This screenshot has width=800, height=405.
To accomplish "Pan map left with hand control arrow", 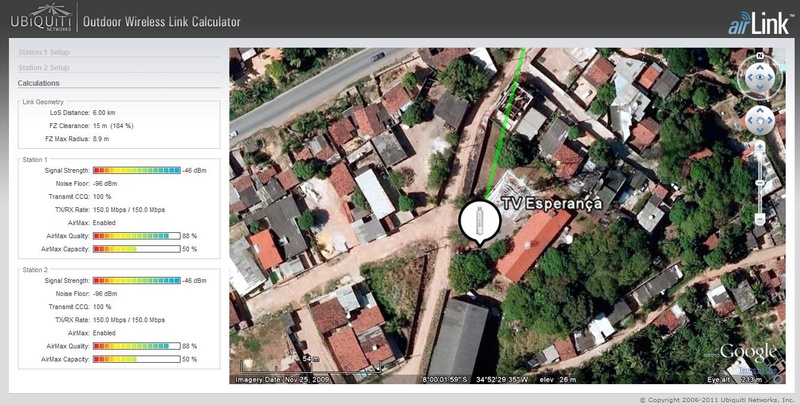I will click(750, 121).
